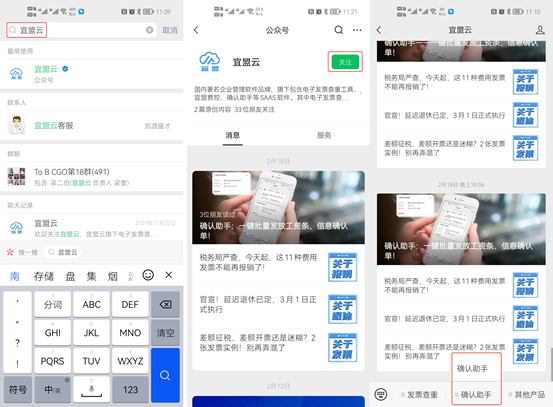
Task: Click the chat scrollbar on the right edge
Action: tap(551, 364)
